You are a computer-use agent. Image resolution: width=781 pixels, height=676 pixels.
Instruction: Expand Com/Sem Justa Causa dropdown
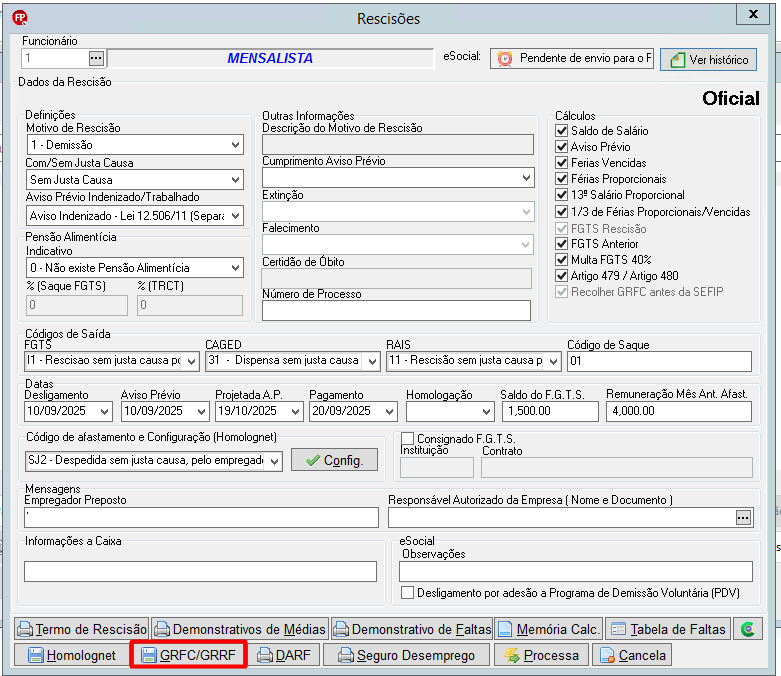[236, 180]
